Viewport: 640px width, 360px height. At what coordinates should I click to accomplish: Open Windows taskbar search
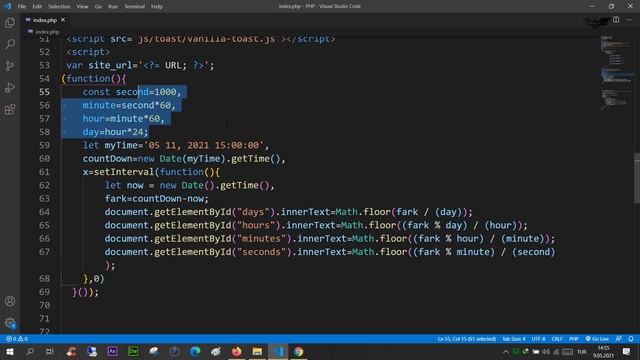[29, 351]
